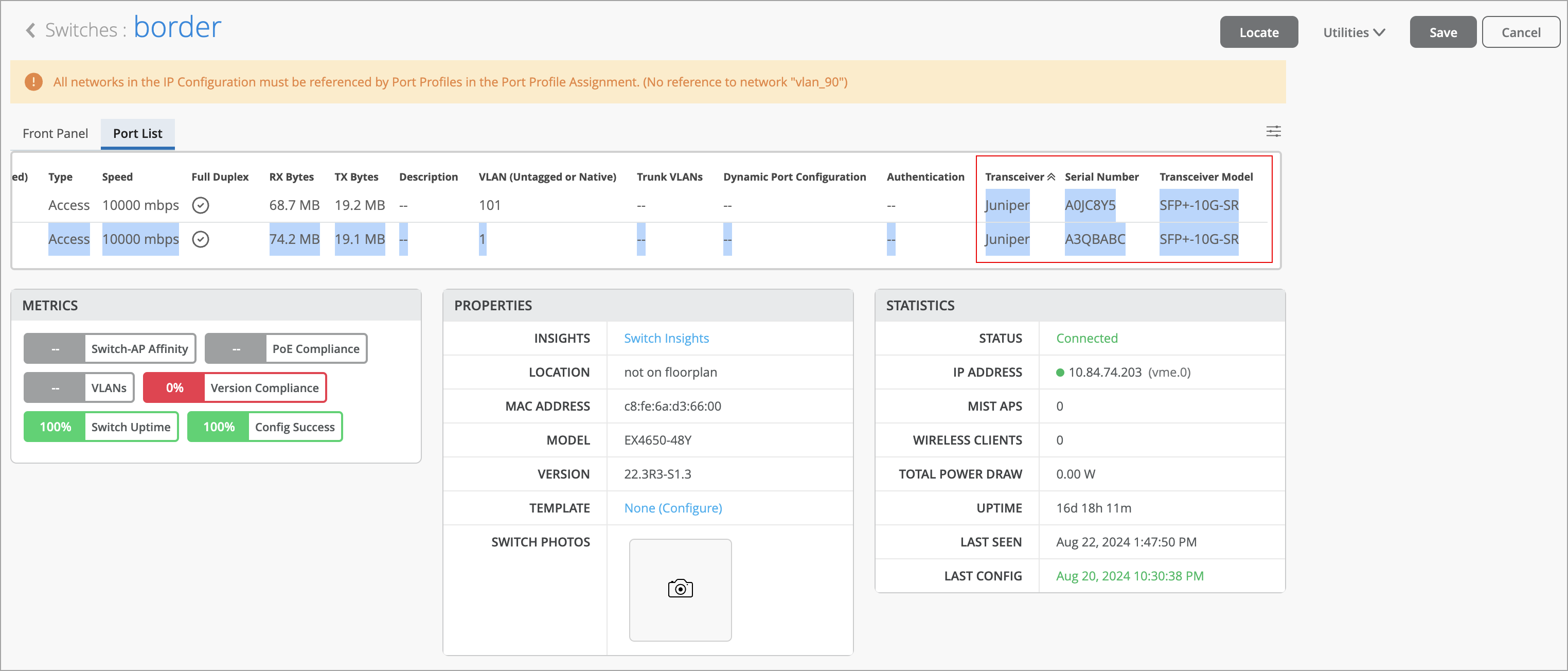The width and height of the screenshot is (1568, 671).
Task: Click the Transceiver column sort arrow
Action: pos(1051,176)
